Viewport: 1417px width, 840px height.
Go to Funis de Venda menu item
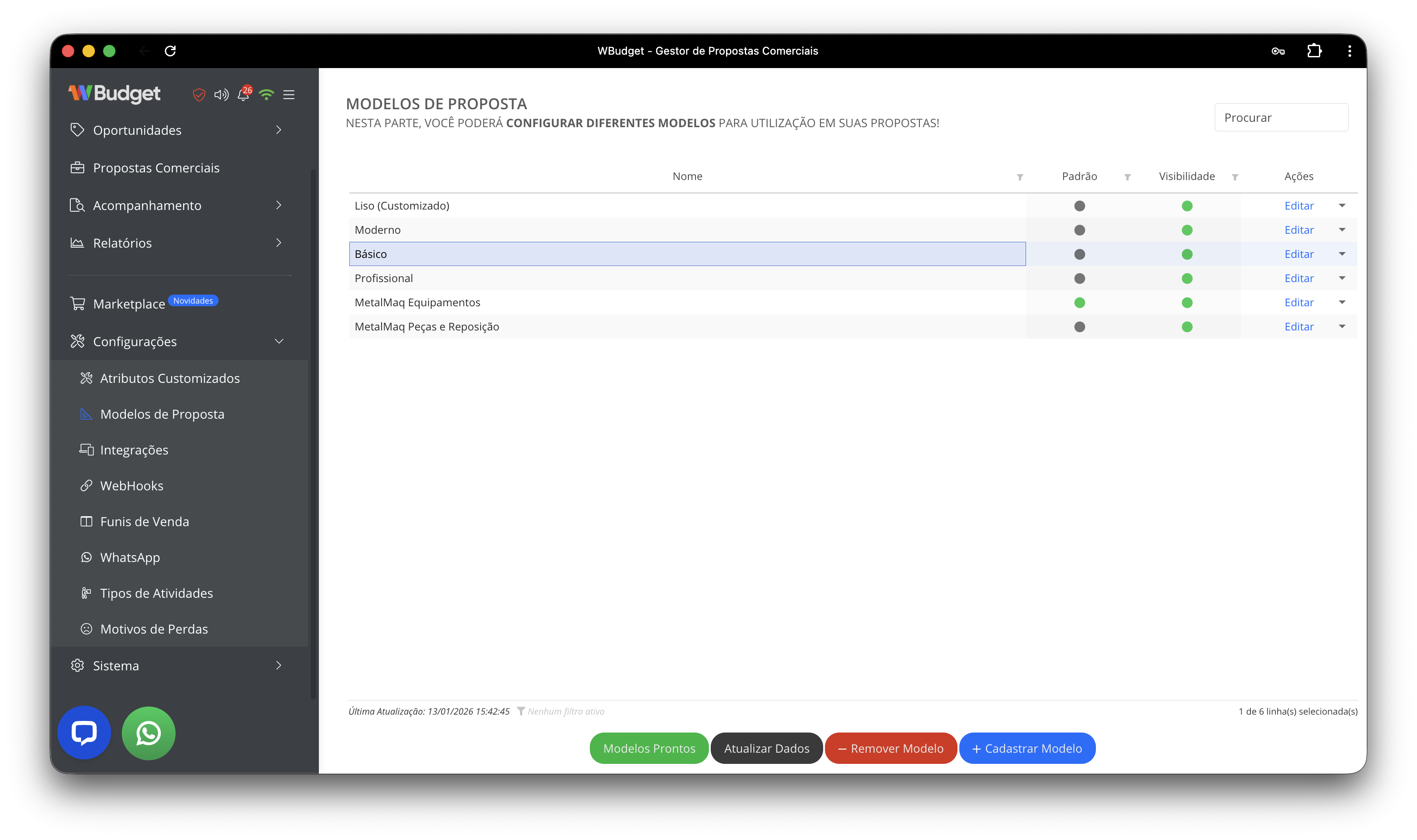click(144, 521)
